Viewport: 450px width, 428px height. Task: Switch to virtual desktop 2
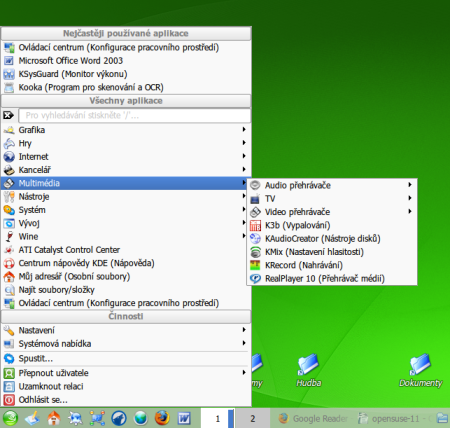(252, 418)
